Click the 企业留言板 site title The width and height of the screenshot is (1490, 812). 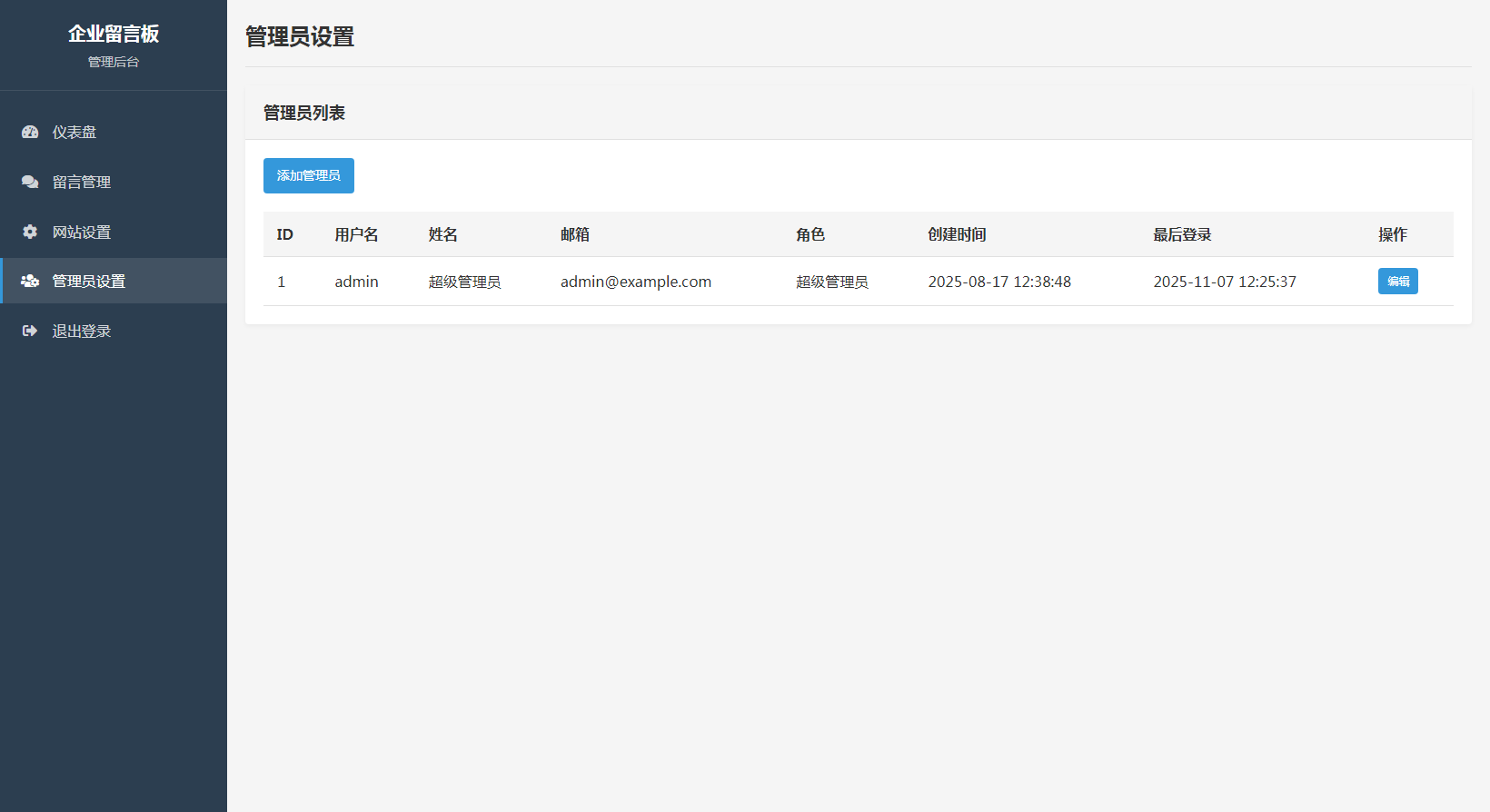[114, 34]
